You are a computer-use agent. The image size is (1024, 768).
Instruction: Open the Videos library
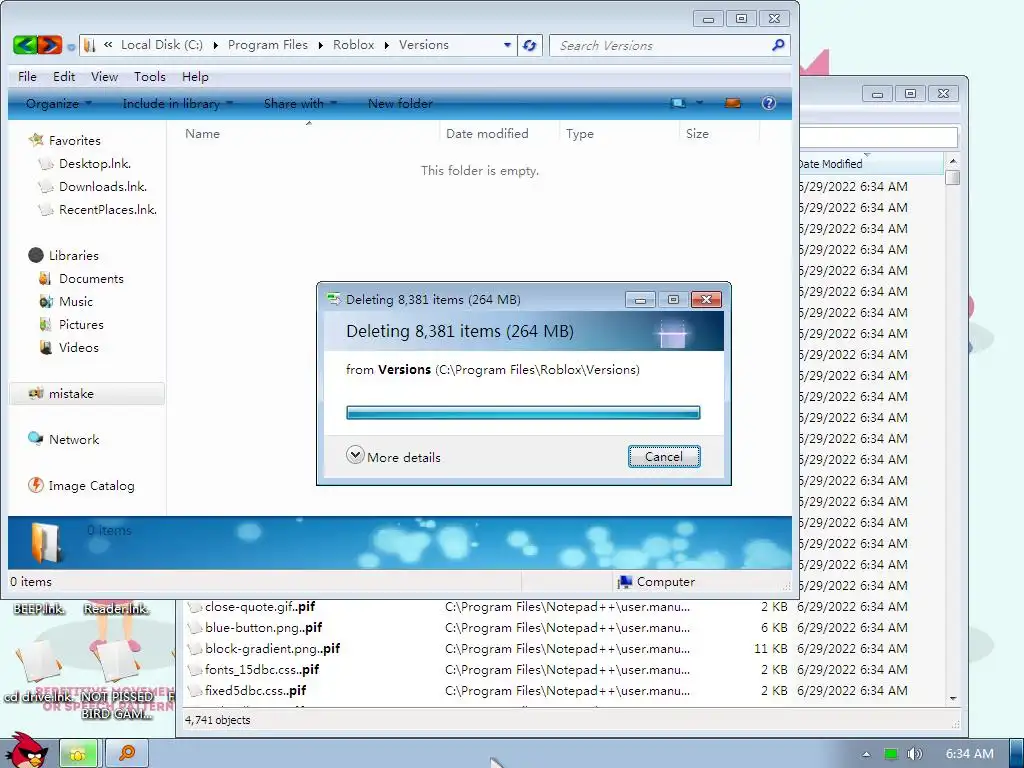(x=78, y=347)
